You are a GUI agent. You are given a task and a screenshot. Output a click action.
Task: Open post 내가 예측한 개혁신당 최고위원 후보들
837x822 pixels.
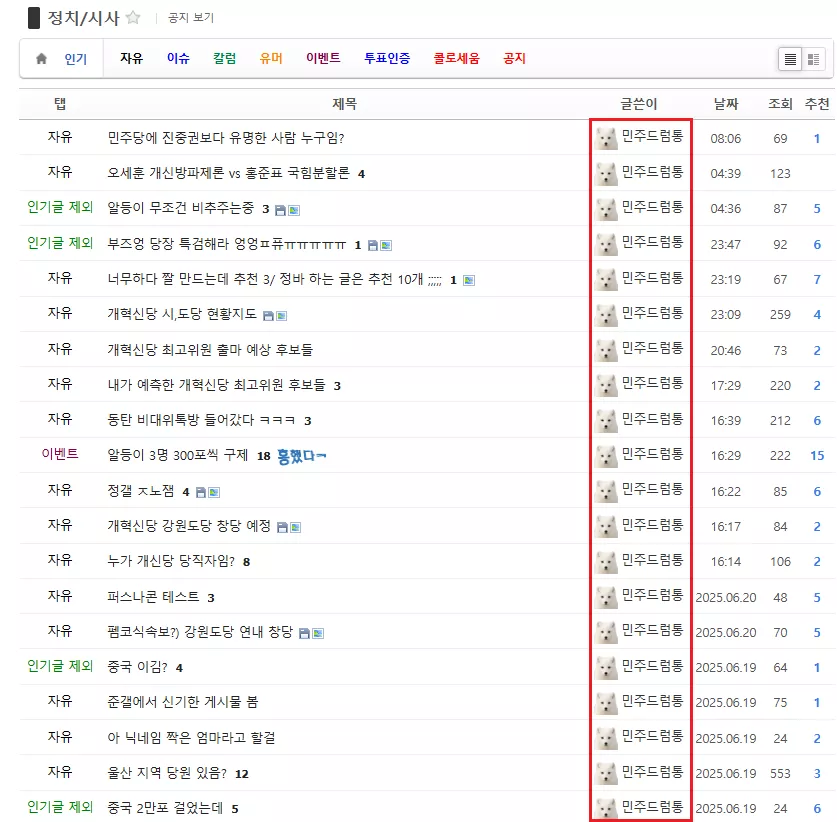(x=216, y=385)
